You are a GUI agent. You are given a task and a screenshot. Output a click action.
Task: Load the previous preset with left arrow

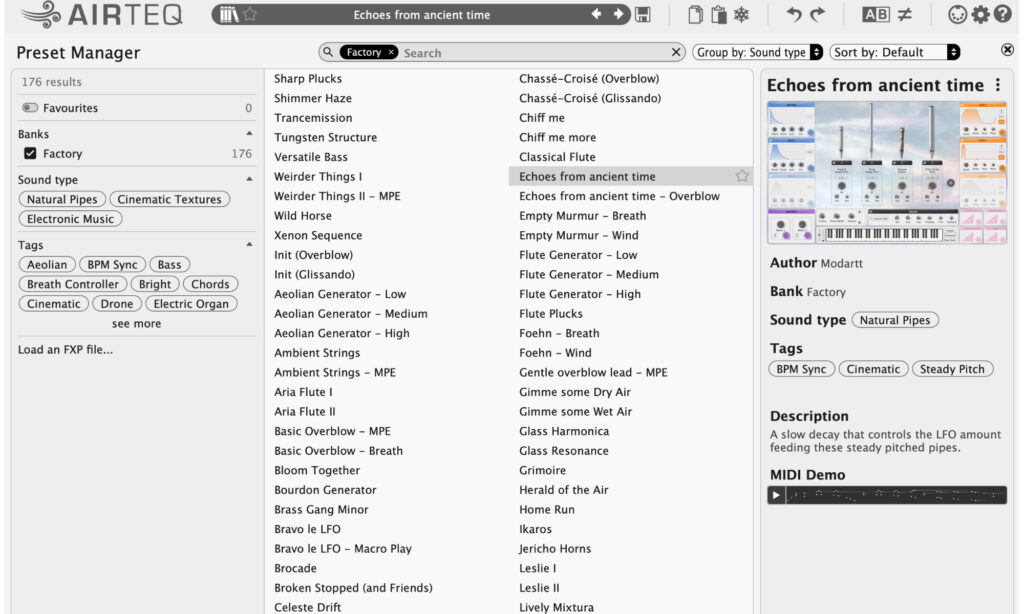(596, 14)
